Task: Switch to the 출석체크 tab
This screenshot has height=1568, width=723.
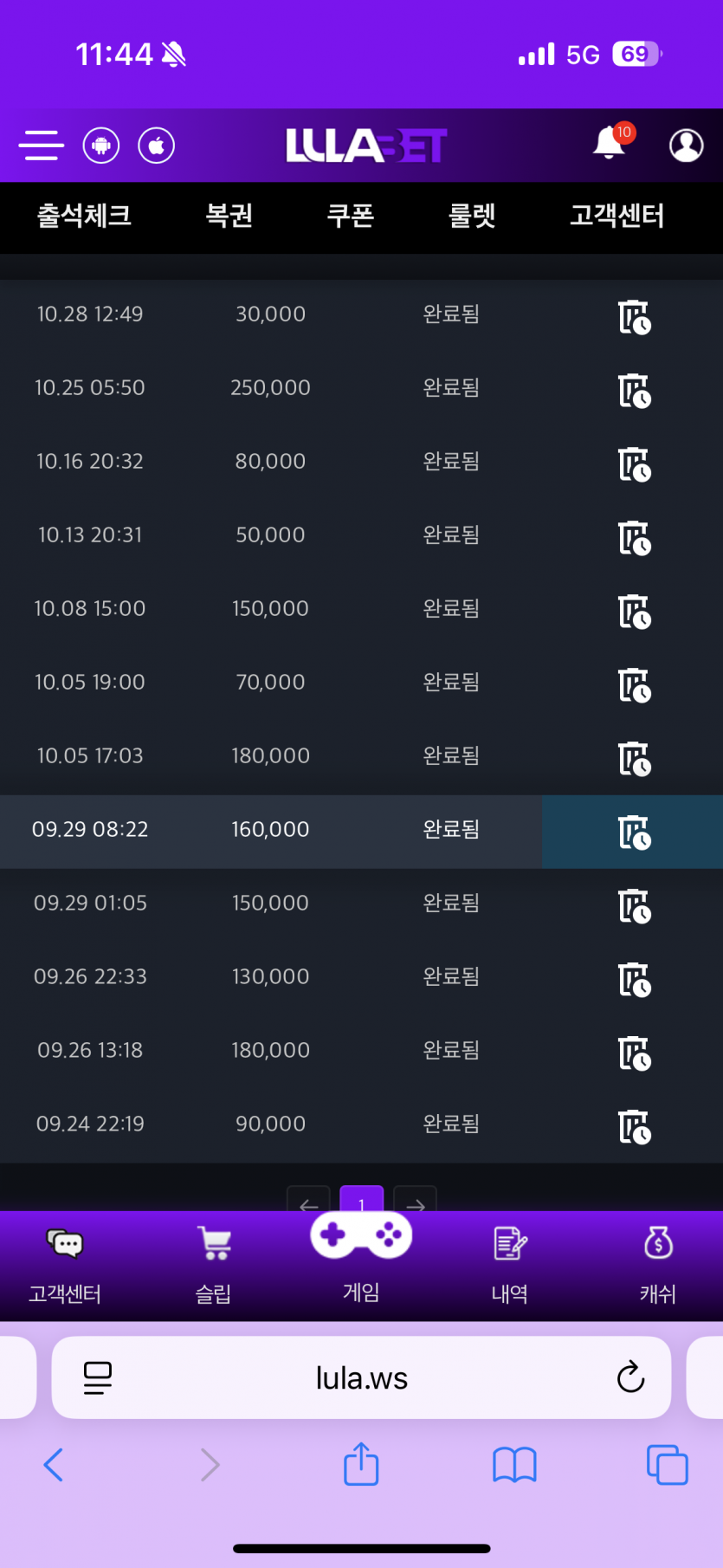Action: [84, 216]
